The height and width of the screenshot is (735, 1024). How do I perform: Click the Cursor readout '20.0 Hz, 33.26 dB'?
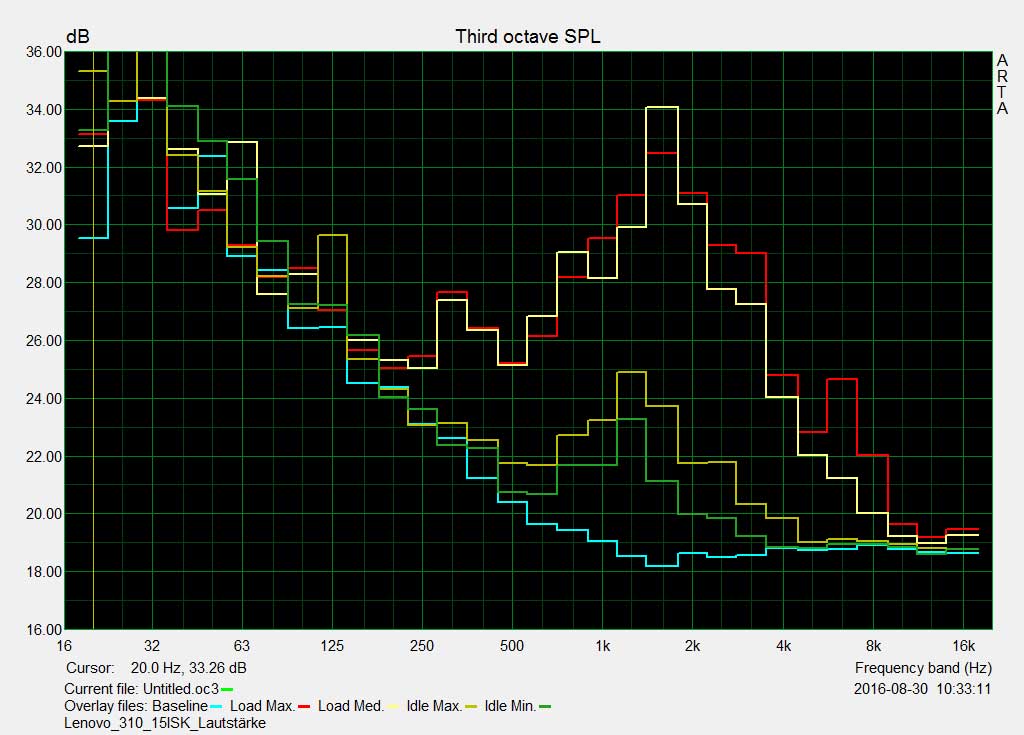[x=184, y=668]
